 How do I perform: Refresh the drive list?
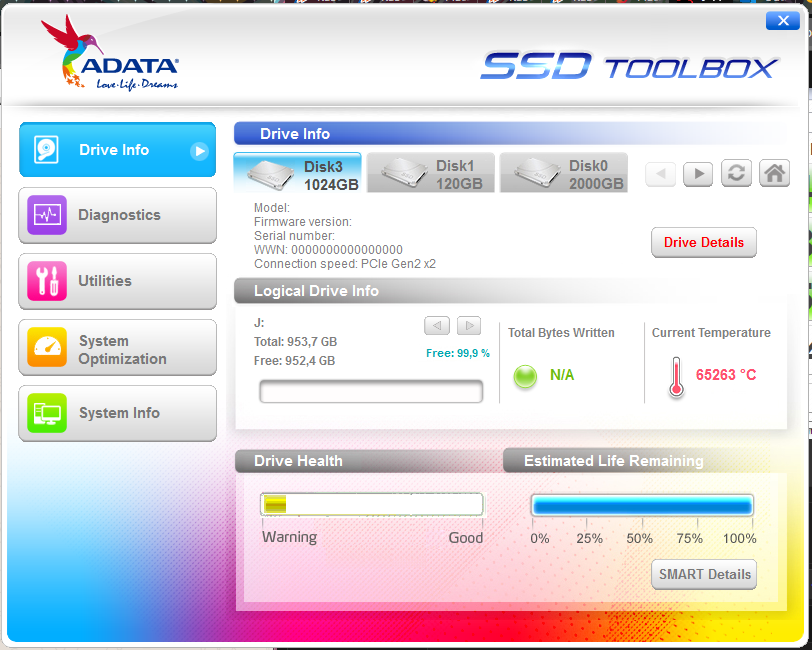736,173
